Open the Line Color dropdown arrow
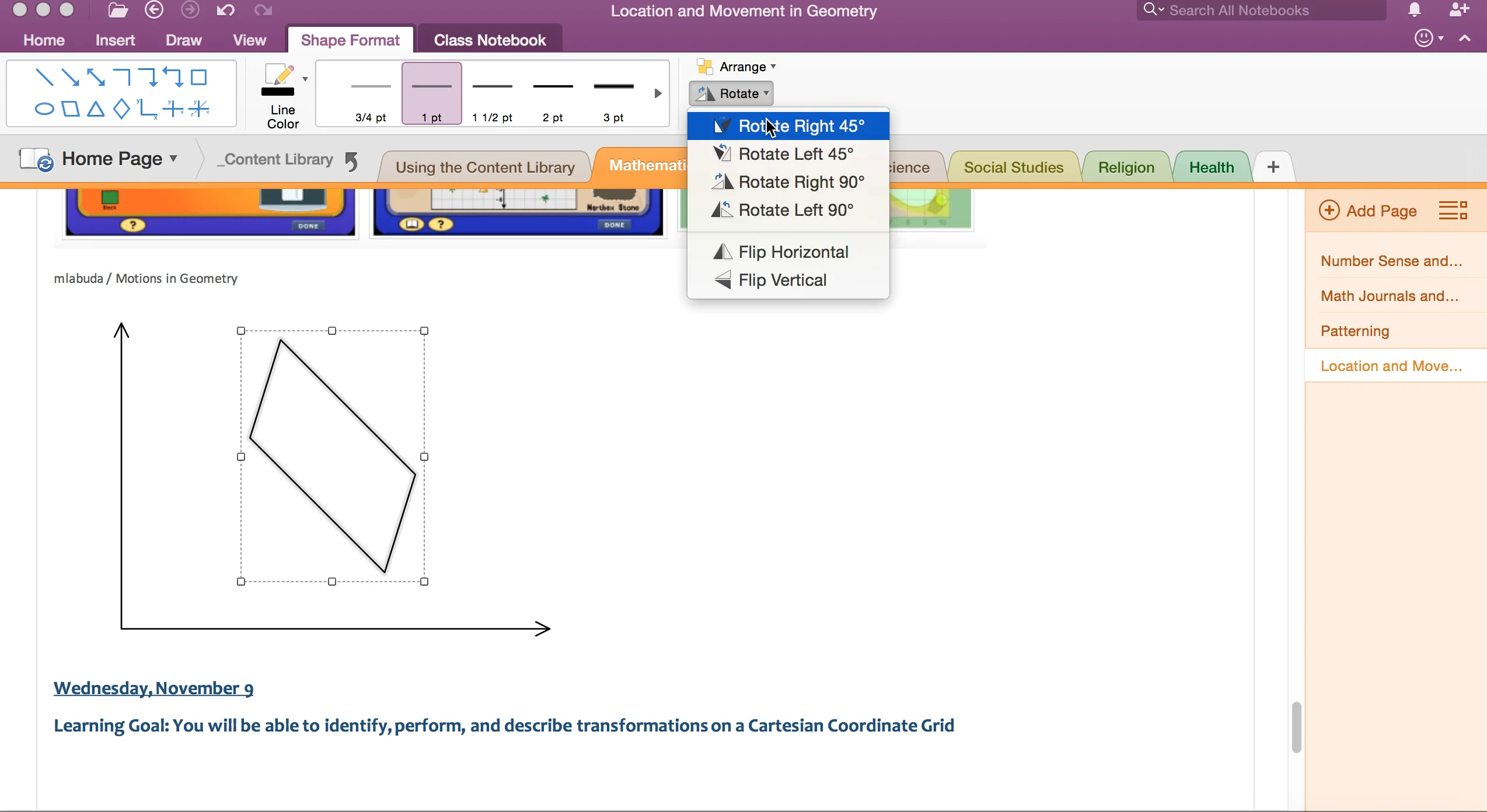 (x=304, y=78)
